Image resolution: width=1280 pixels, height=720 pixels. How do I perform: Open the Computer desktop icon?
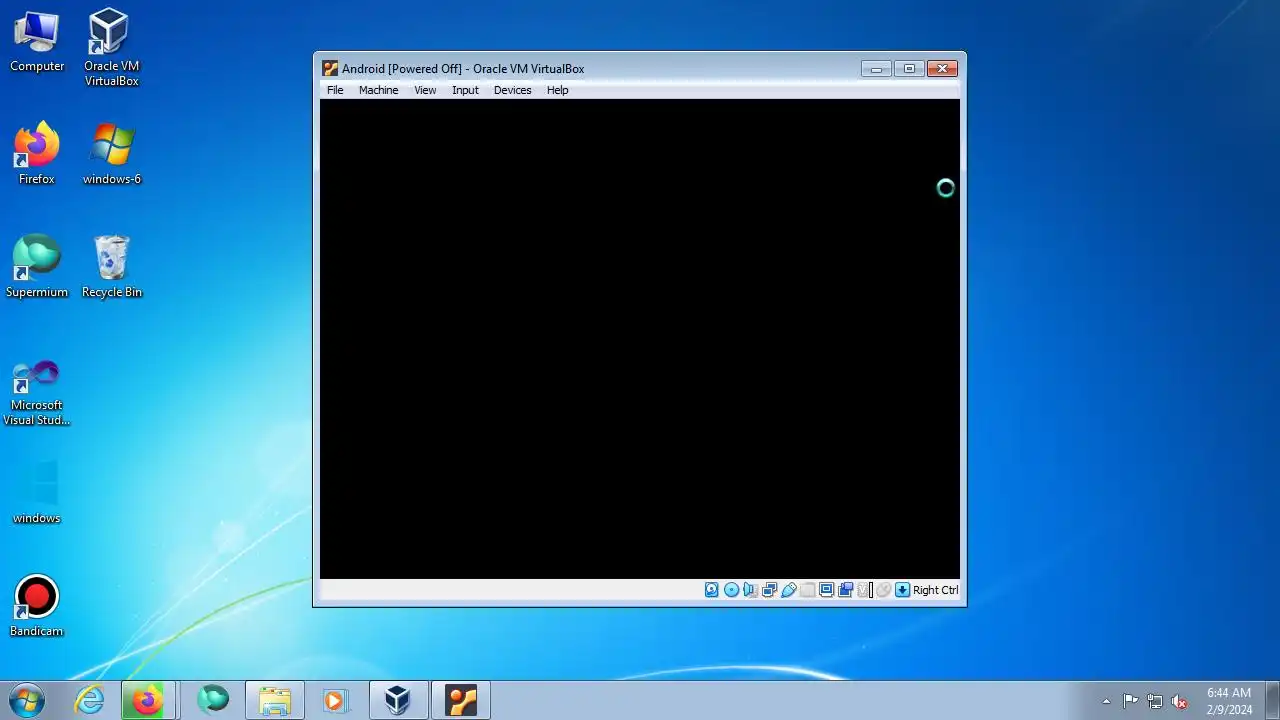point(37,42)
